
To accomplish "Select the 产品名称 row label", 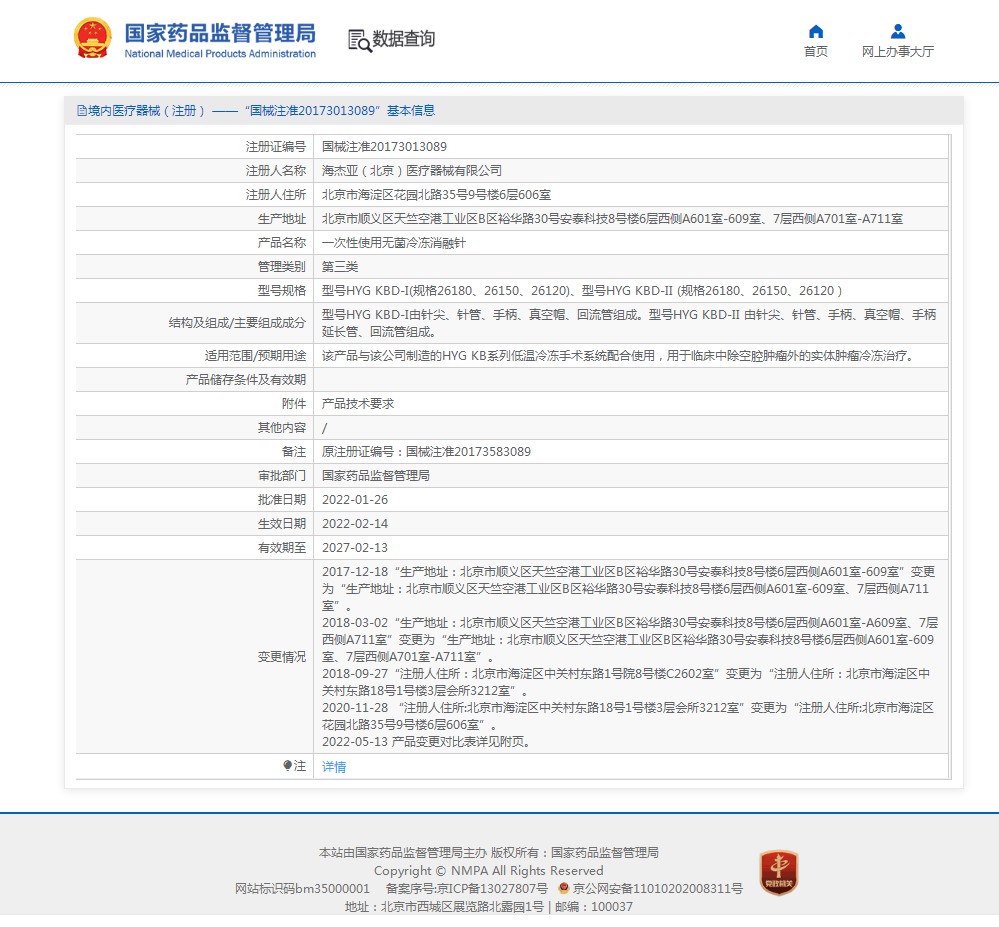I will point(282,243).
